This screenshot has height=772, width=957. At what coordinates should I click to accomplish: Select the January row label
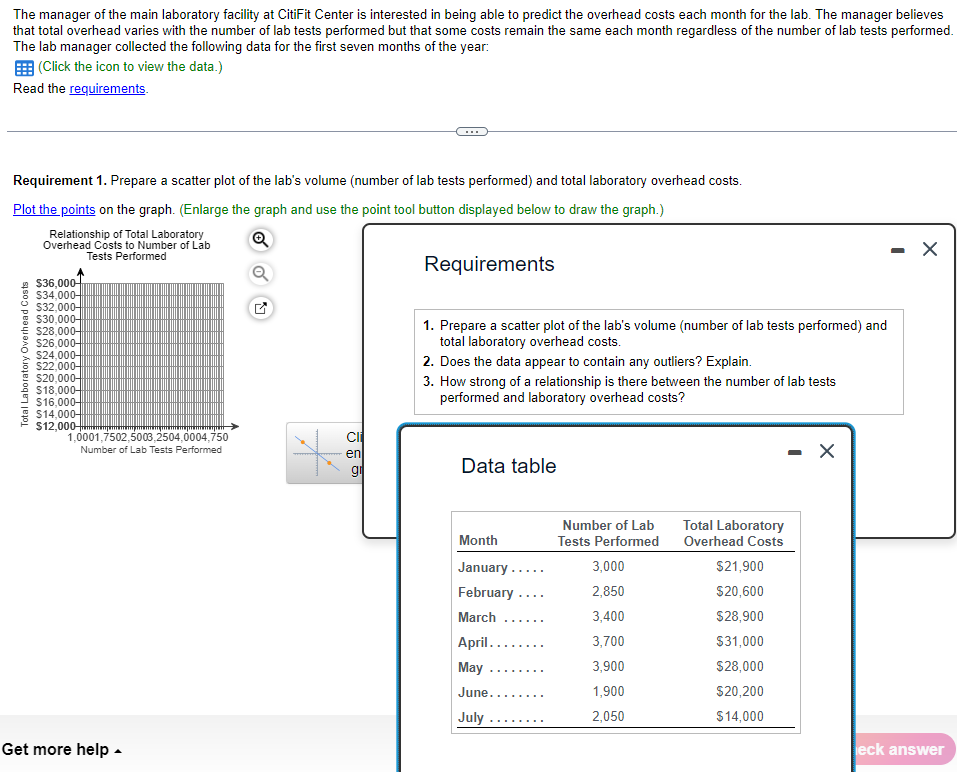click(500, 568)
